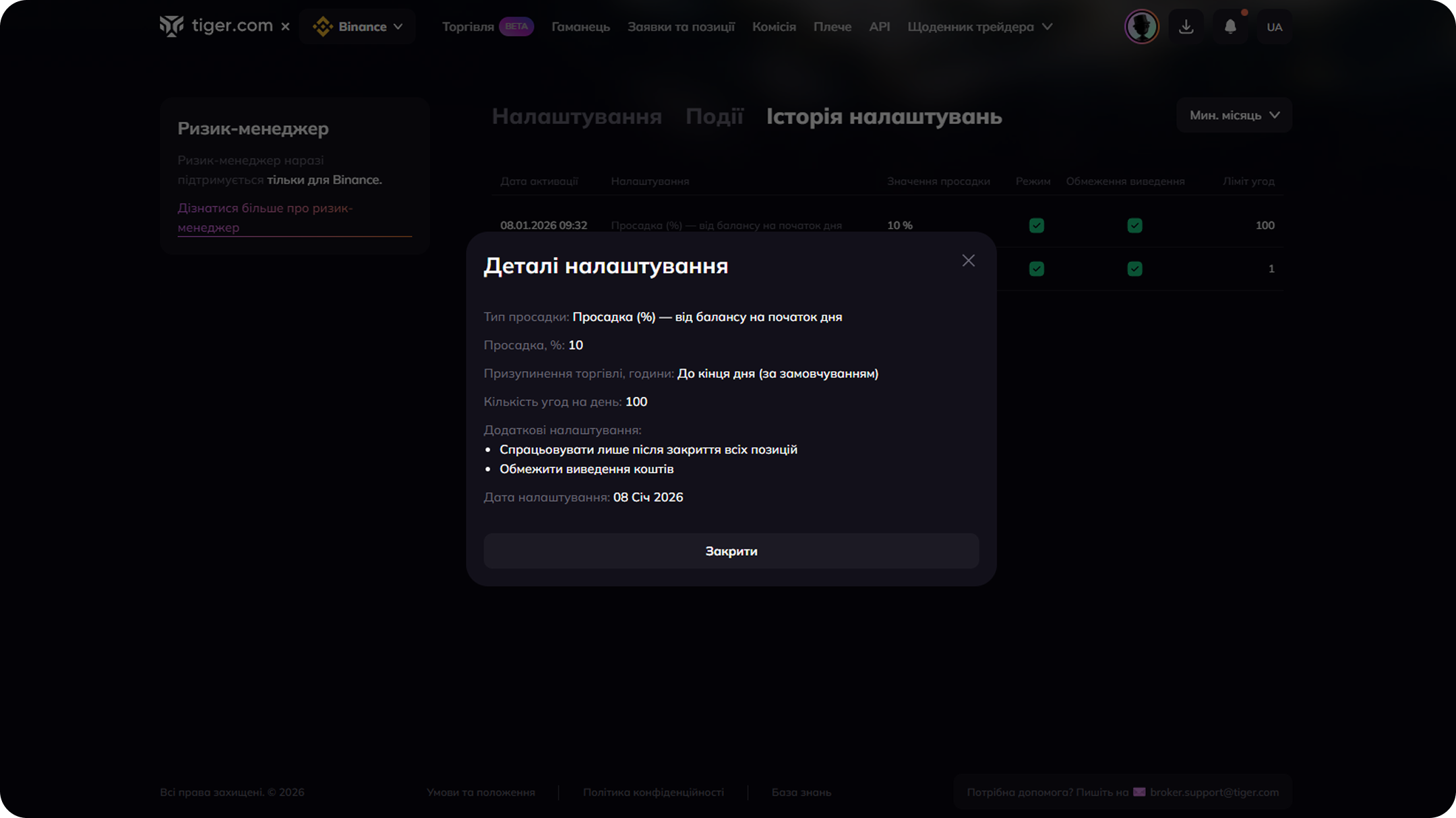Toggle Режим checkbox in first row

pos(1036,225)
